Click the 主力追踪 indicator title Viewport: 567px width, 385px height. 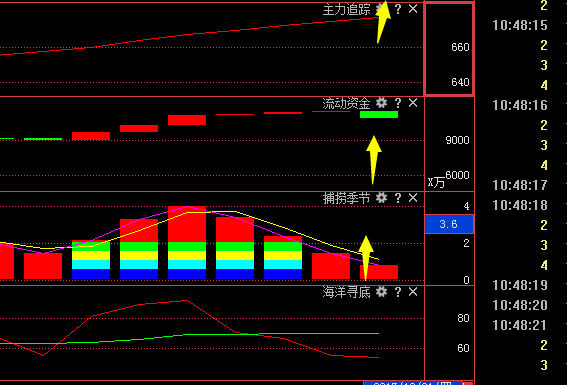pyautogui.click(x=346, y=9)
